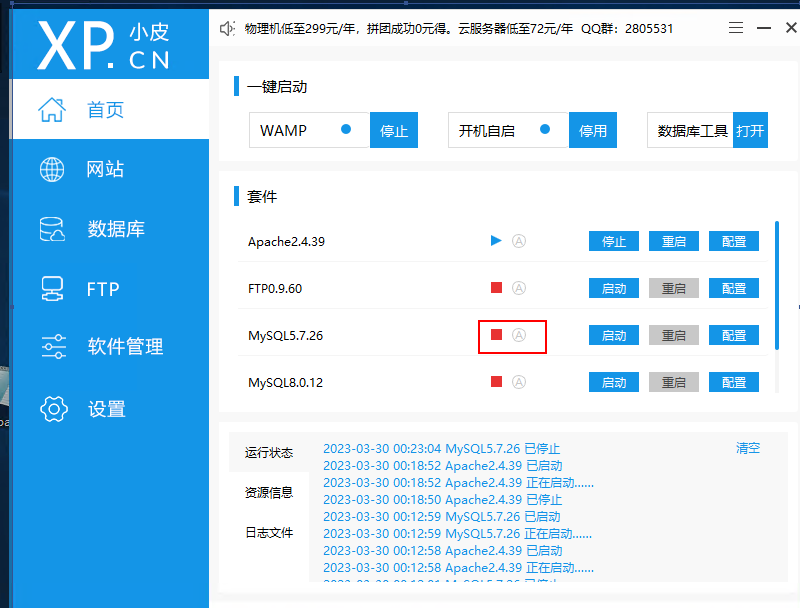Viewport: 800px width, 608px height.
Task: Click the 套件 section heading
Action: (x=262, y=196)
